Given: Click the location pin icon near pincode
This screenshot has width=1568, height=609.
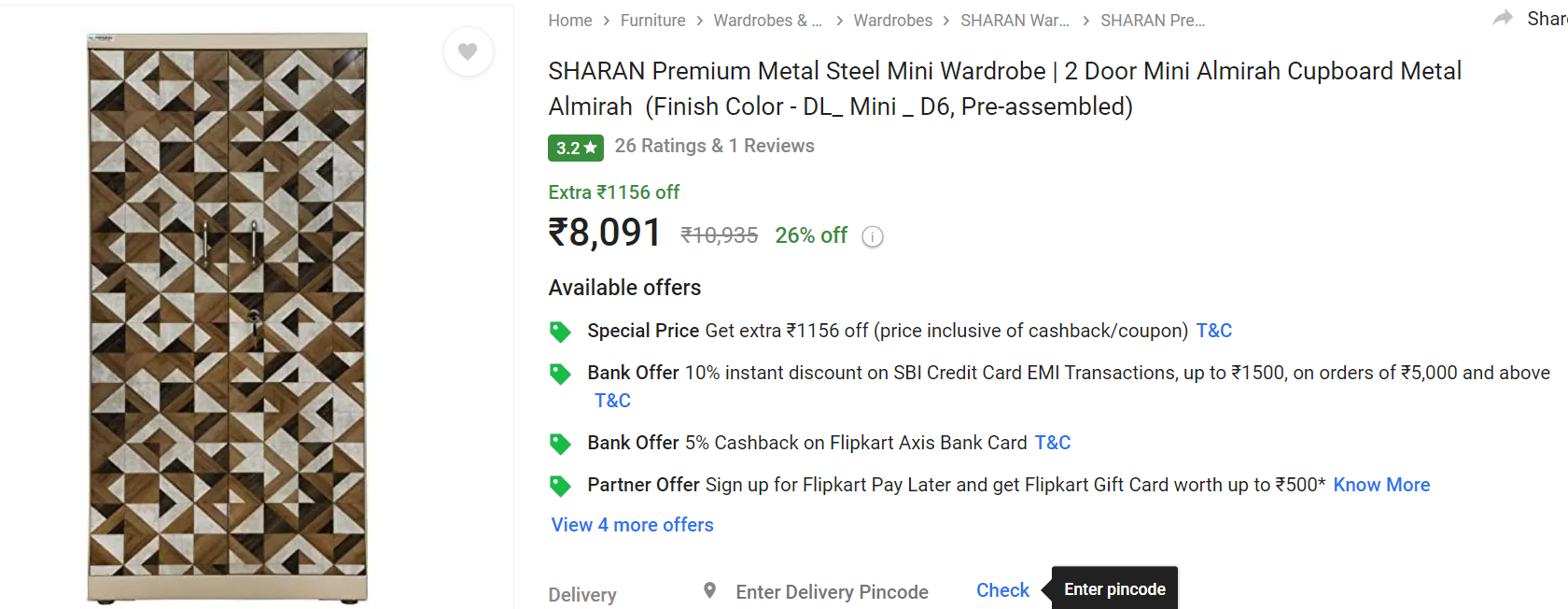Looking at the screenshot, I should click(x=710, y=590).
